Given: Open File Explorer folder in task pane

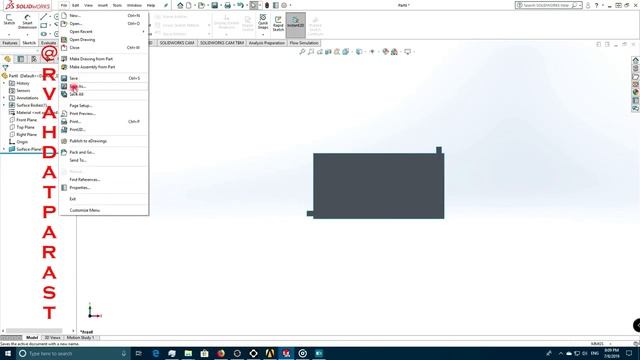Looking at the screenshot, I should pyautogui.click(x=636, y=76).
